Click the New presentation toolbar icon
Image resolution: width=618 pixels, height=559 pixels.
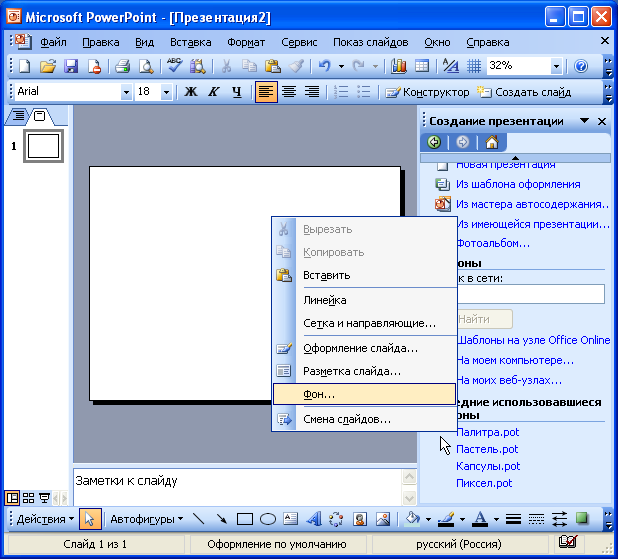25,66
